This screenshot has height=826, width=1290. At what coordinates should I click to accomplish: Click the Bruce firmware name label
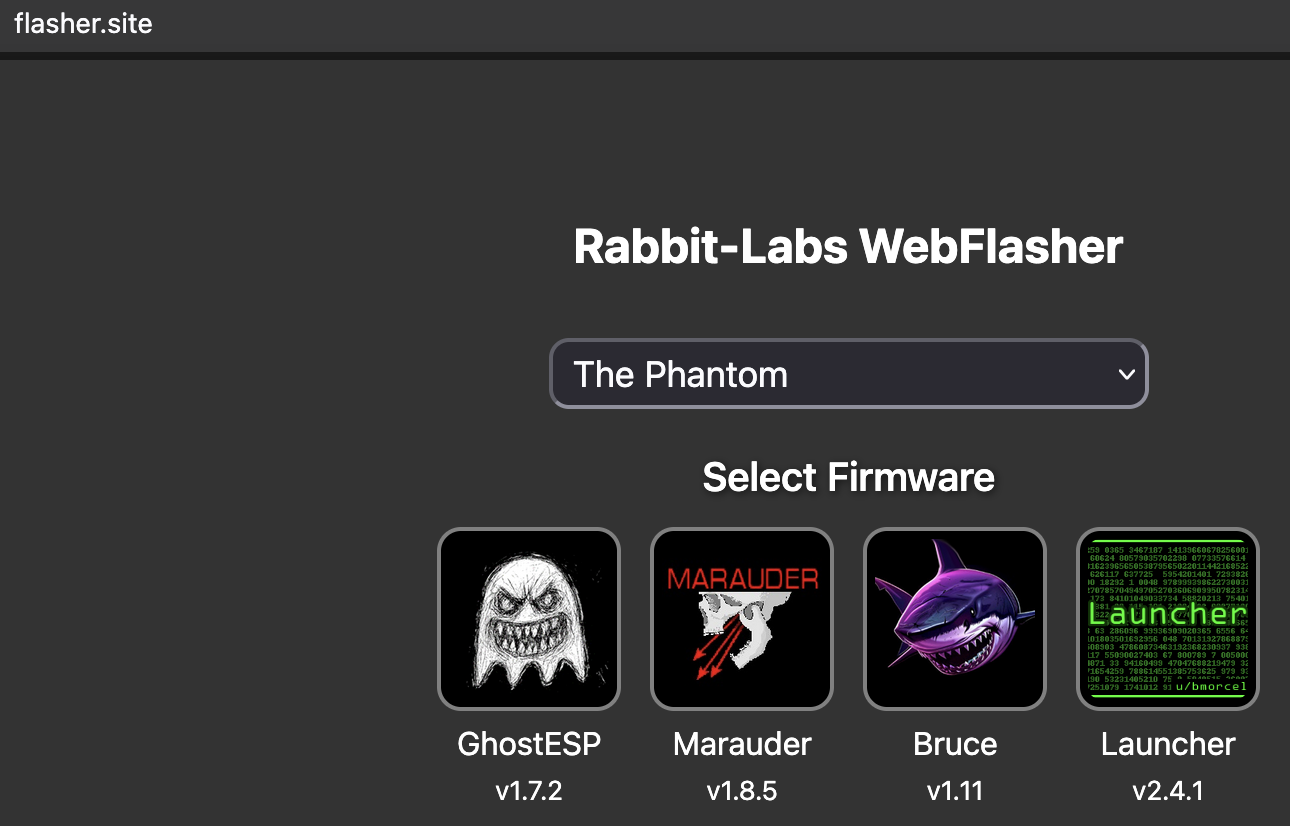pos(955,744)
